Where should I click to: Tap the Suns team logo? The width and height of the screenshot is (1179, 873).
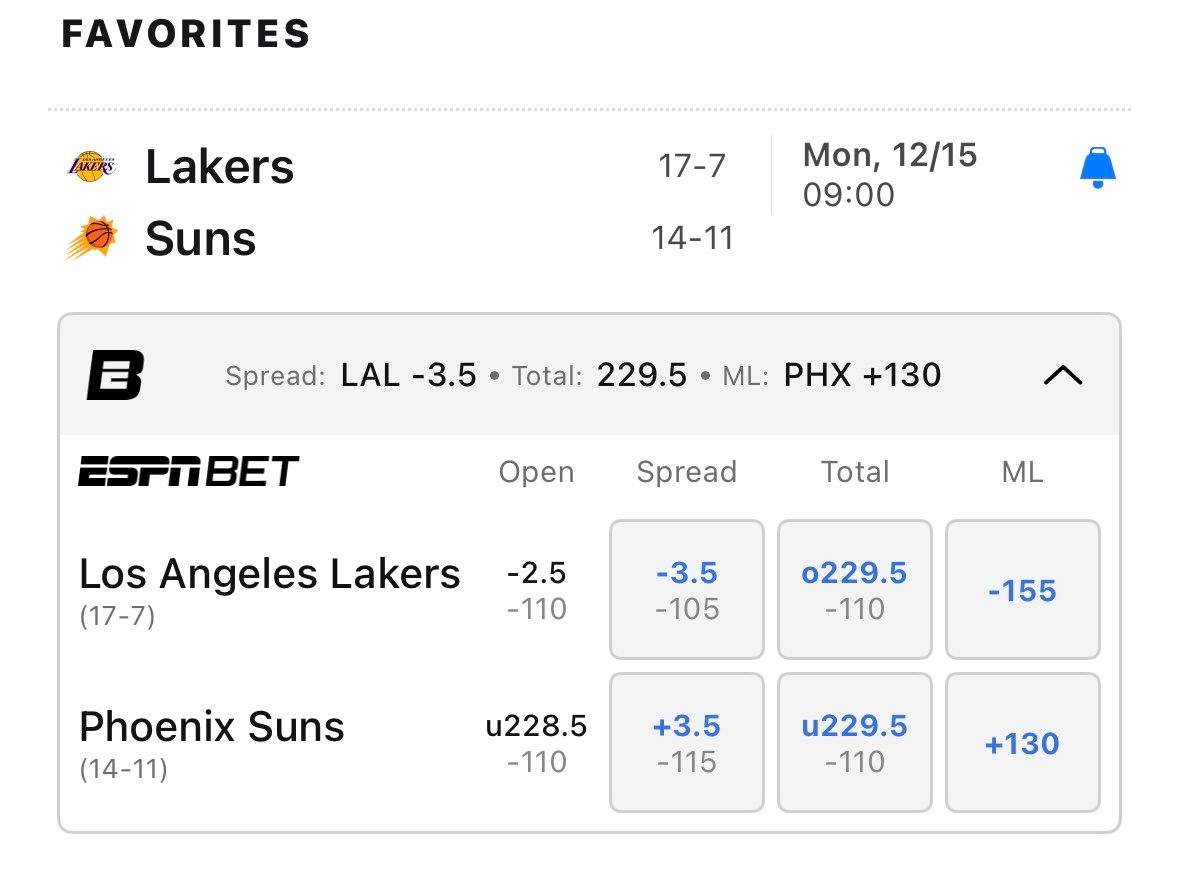click(92, 238)
